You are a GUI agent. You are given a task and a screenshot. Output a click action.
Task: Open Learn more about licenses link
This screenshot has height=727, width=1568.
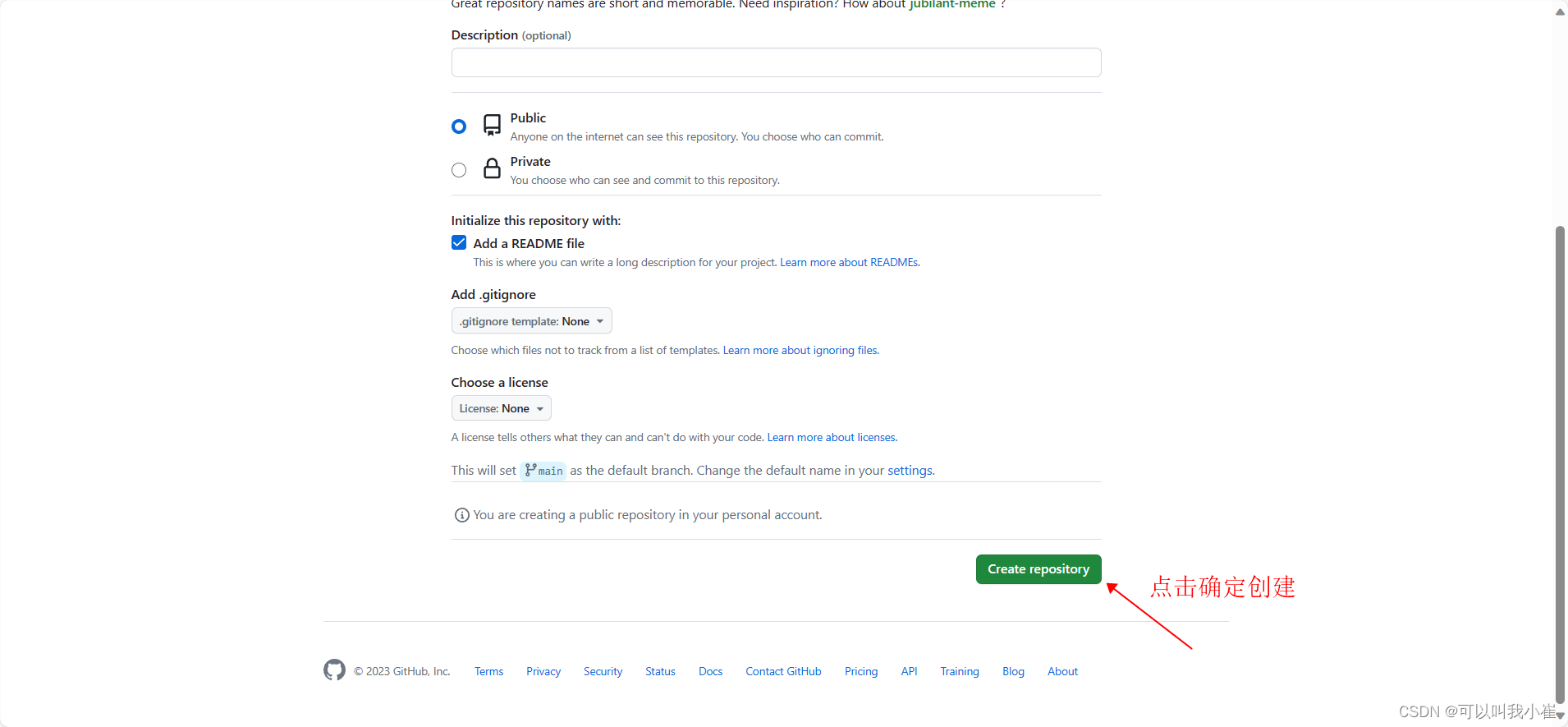[x=832, y=437]
